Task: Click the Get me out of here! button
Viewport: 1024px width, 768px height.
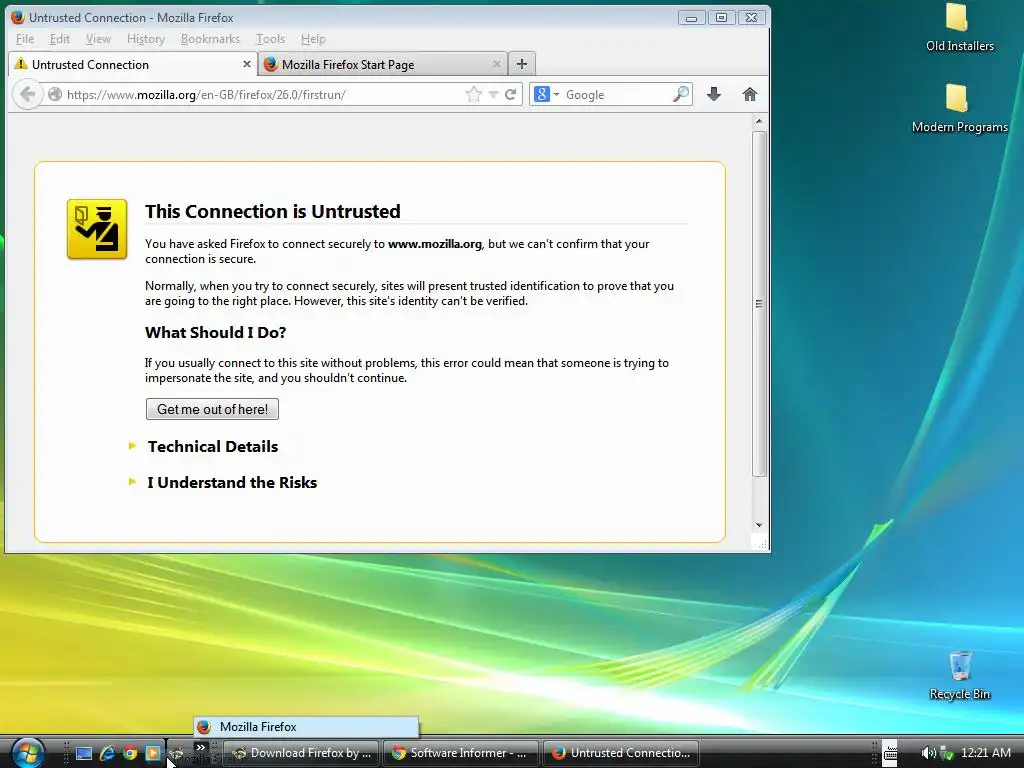Action: pos(212,409)
